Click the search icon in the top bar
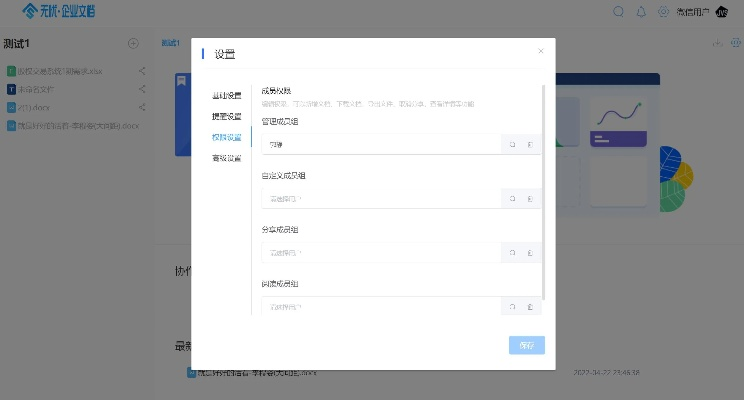744x400 pixels. point(619,12)
